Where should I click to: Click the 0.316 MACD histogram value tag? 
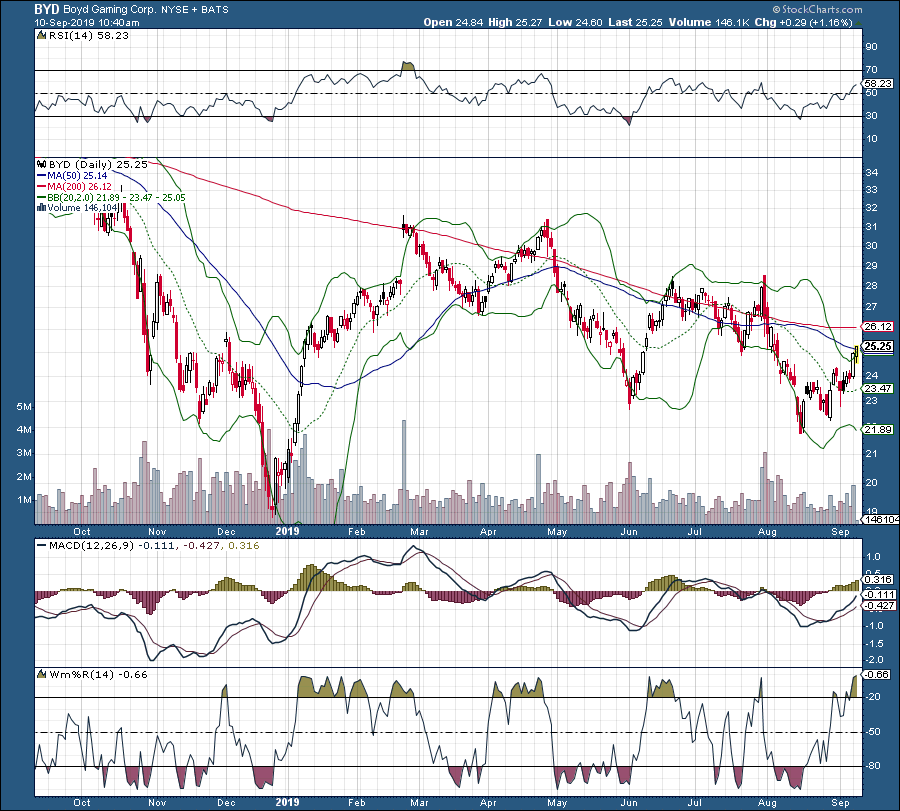coord(878,580)
